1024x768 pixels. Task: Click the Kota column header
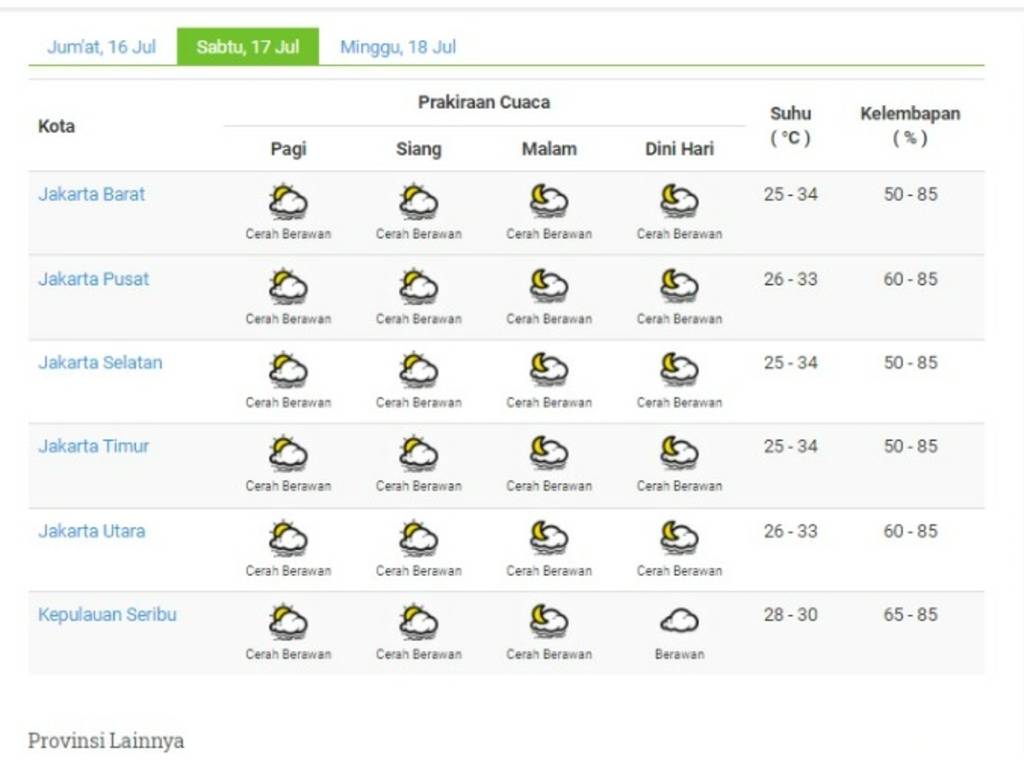coord(56,126)
